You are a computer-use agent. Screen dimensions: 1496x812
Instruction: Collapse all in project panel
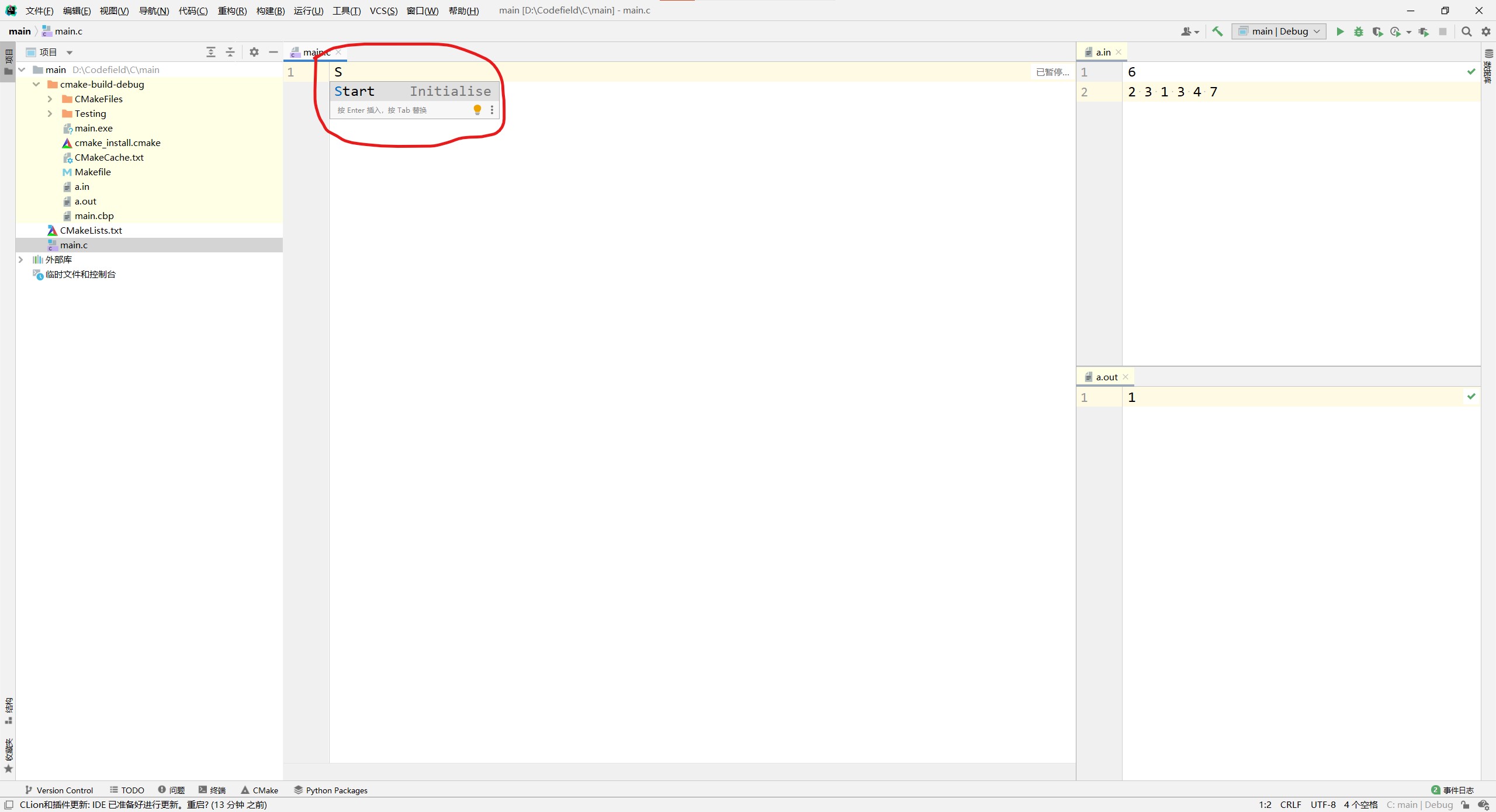(x=230, y=52)
